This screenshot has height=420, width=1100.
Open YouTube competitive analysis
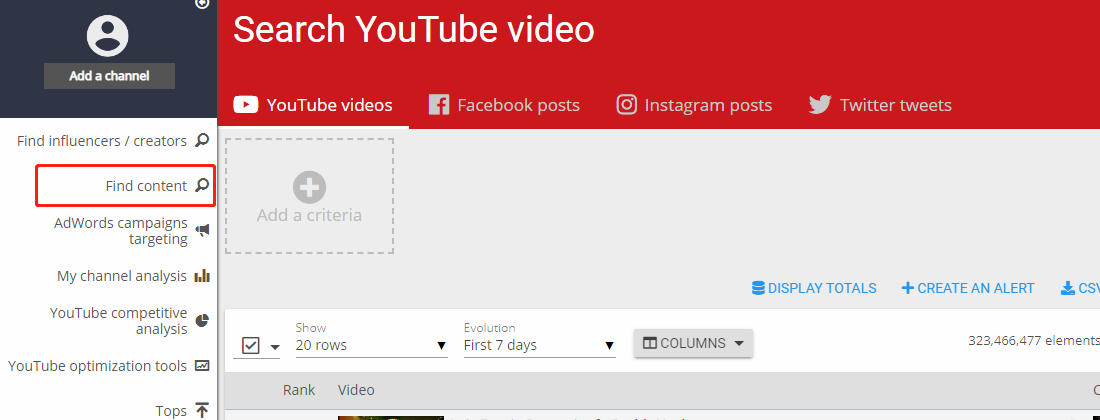point(119,320)
